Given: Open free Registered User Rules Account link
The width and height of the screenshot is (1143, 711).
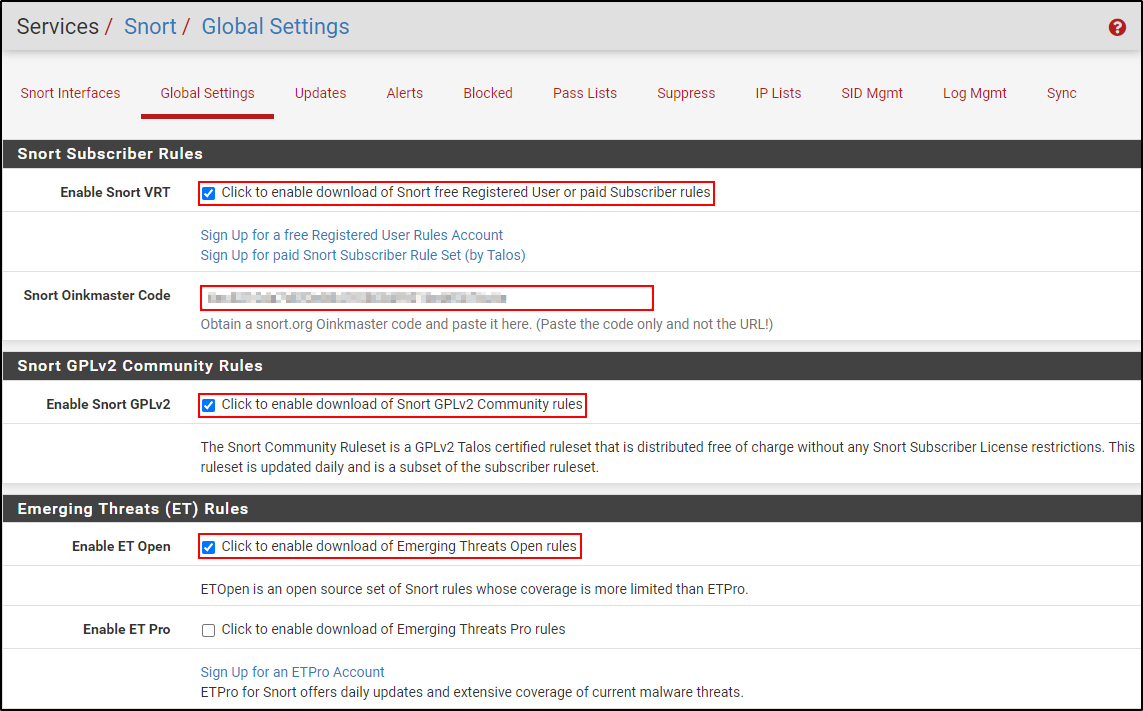Looking at the screenshot, I should click(351, 235).
